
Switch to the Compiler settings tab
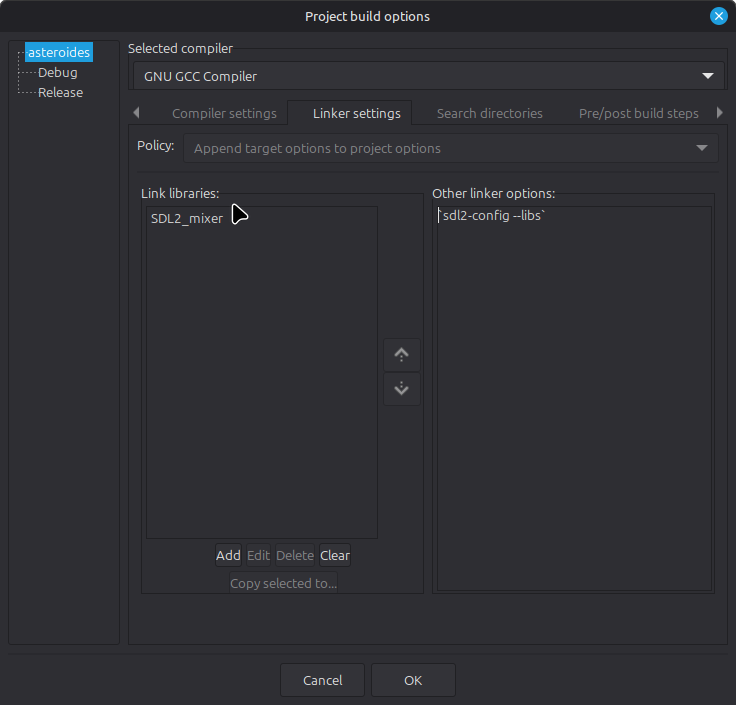224,113
